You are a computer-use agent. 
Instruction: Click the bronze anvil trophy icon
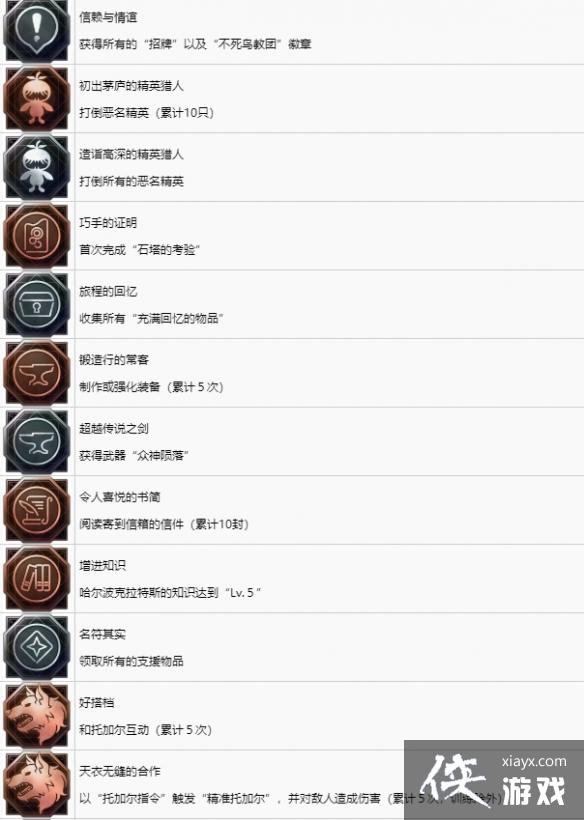37,372
